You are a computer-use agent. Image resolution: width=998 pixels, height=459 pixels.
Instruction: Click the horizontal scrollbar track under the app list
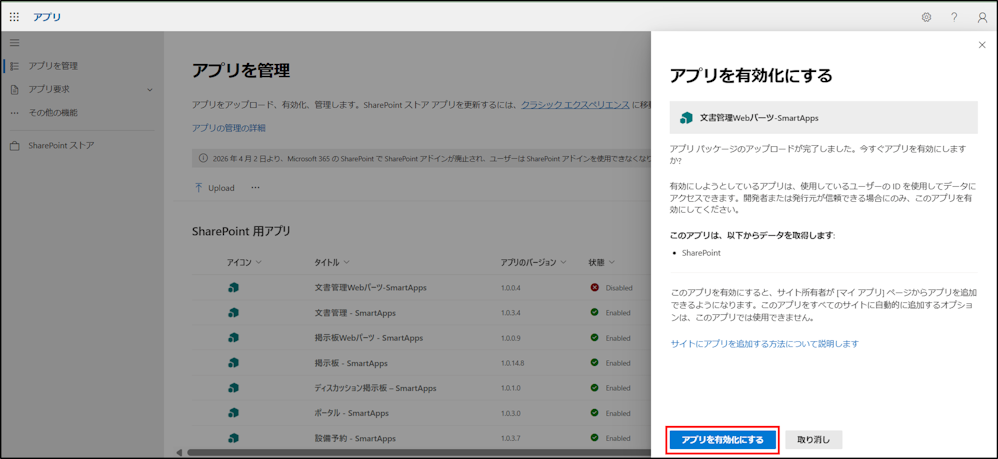coord(417,453)
